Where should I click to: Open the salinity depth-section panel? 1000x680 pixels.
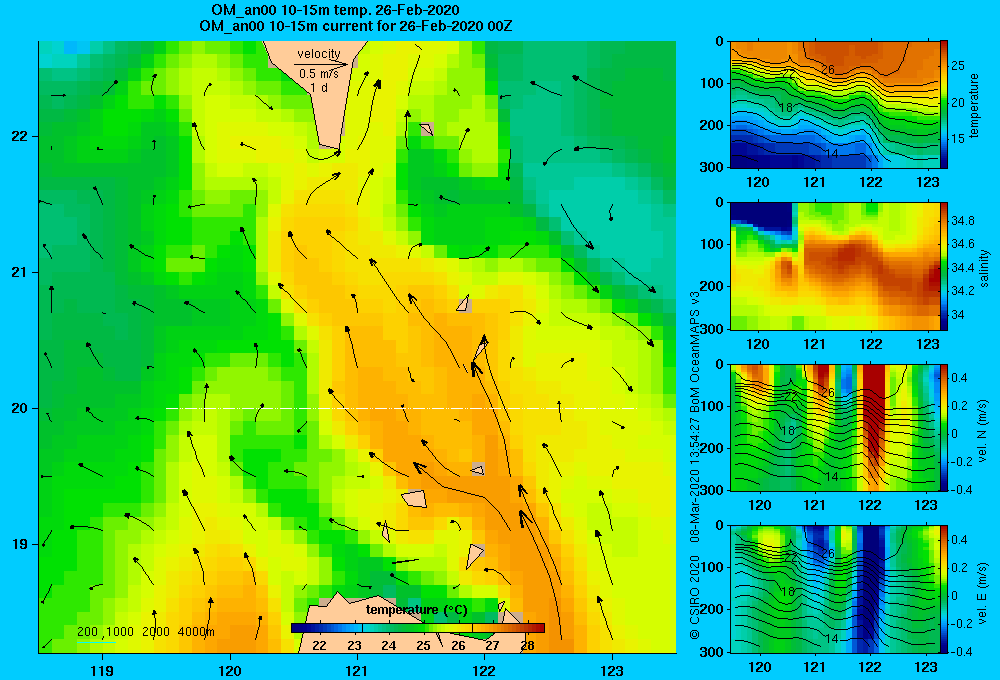coord(834,266)
